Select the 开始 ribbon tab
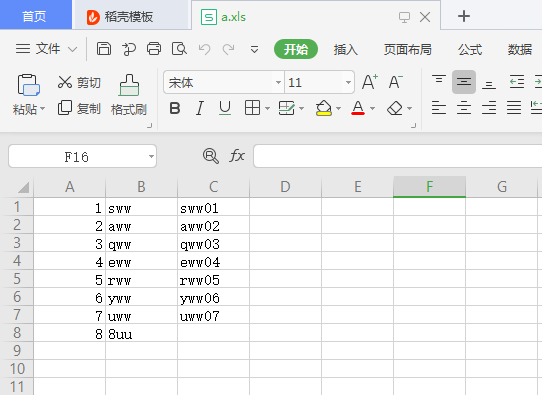The image size is (542, 395). pos(296,49)
